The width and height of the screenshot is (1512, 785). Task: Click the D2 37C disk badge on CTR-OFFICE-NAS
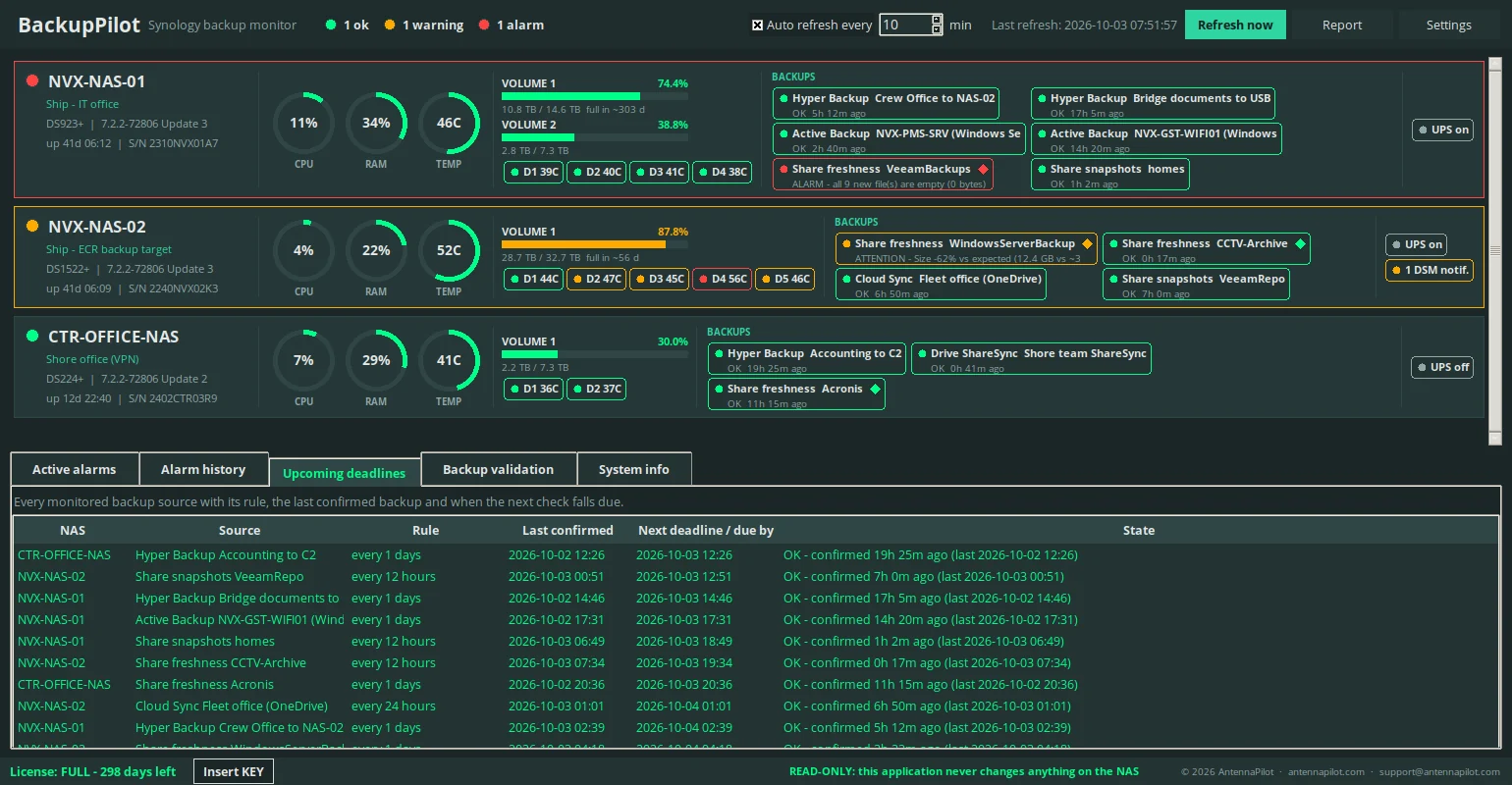tap(596, 389)
